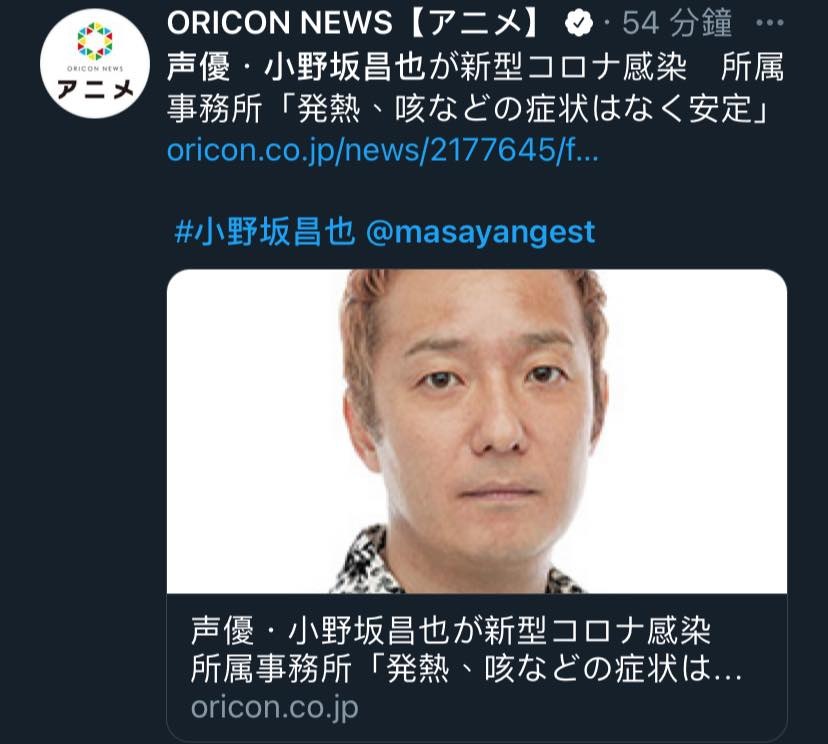Click the gray oricon.co.jp card domain
Screen dimensions: 828x744
tap(275, 707)
